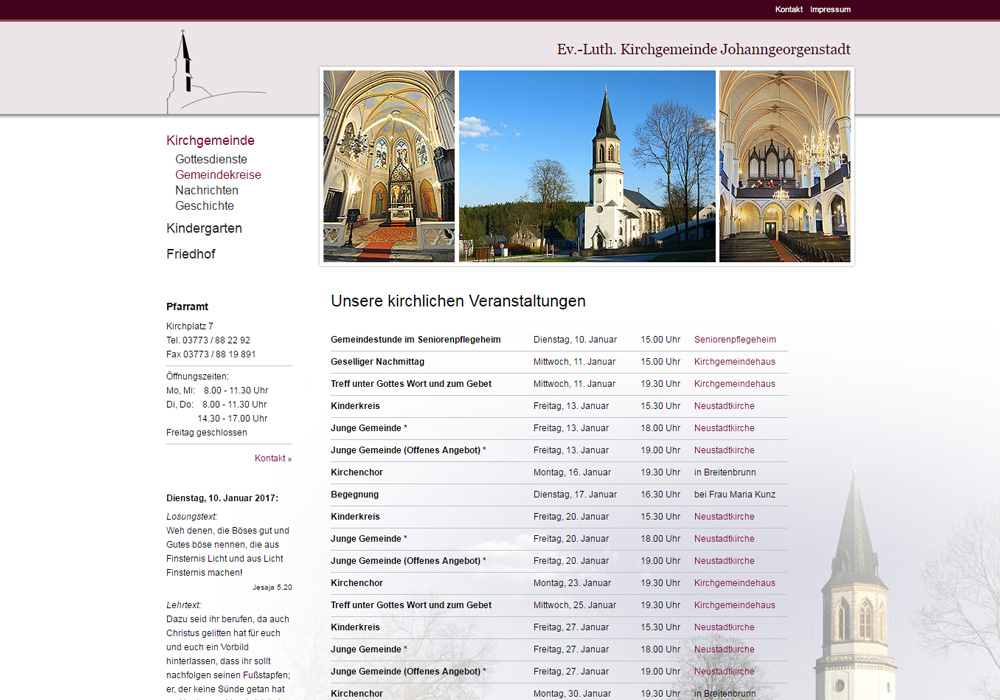Click the church exterior photo
This screenshot has width=1000, height=700.
pos(587,166)
